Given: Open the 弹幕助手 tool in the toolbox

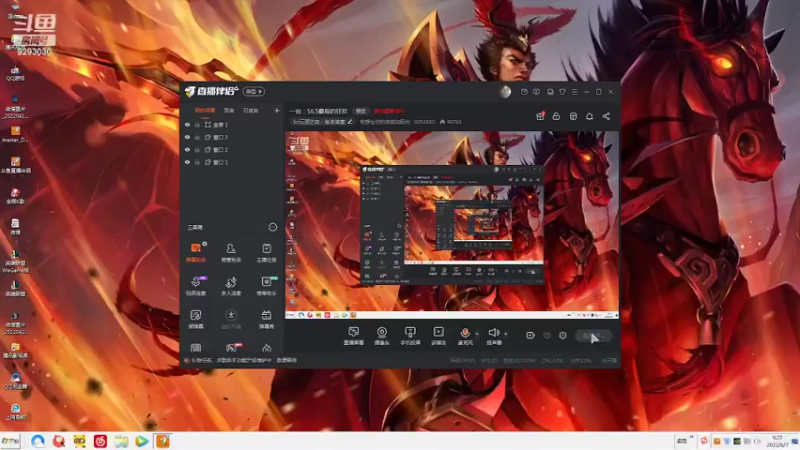Looking at the screenshot, I should pos(195,252).
